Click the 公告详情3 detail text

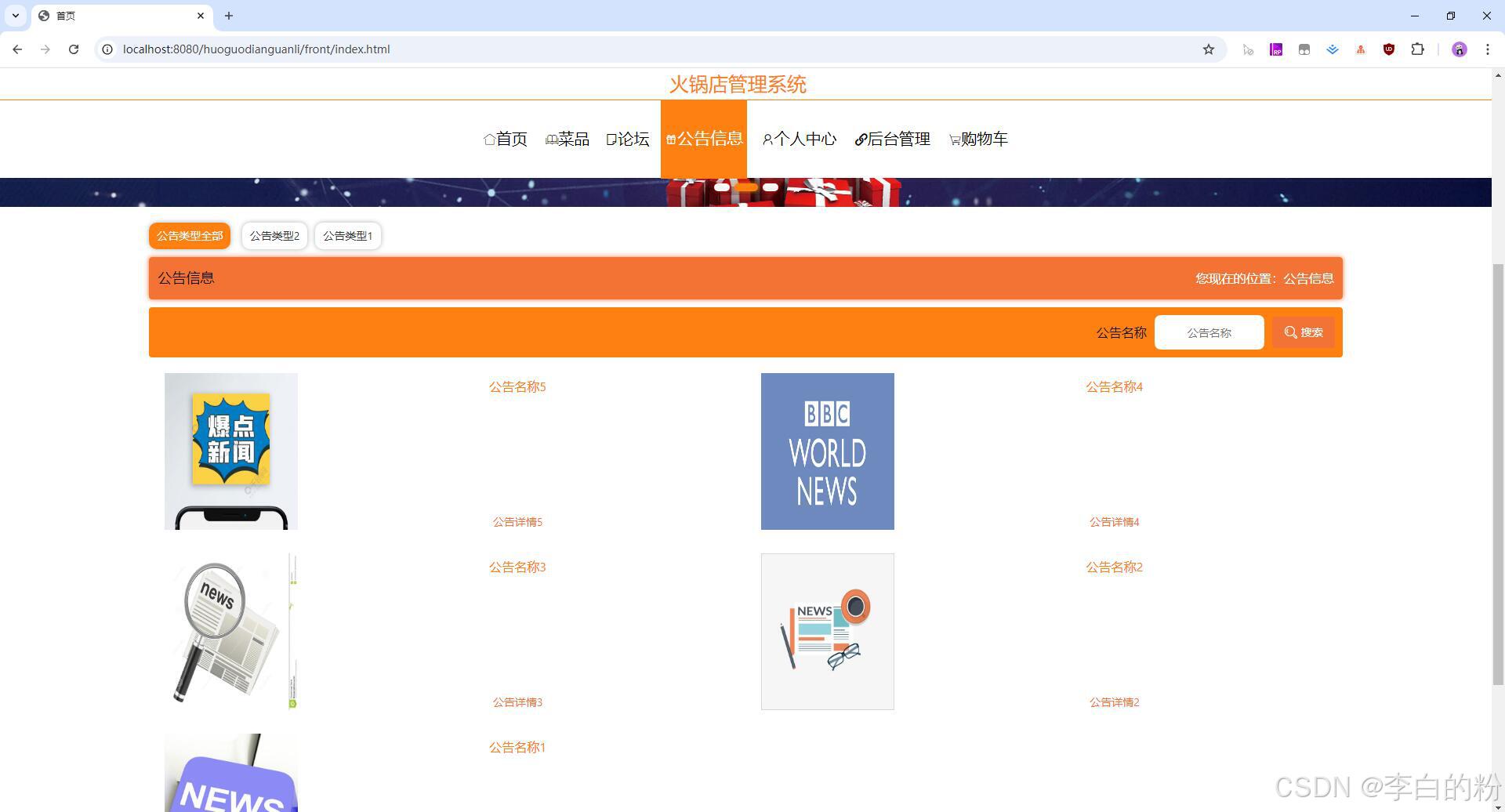tap(517, 702)
